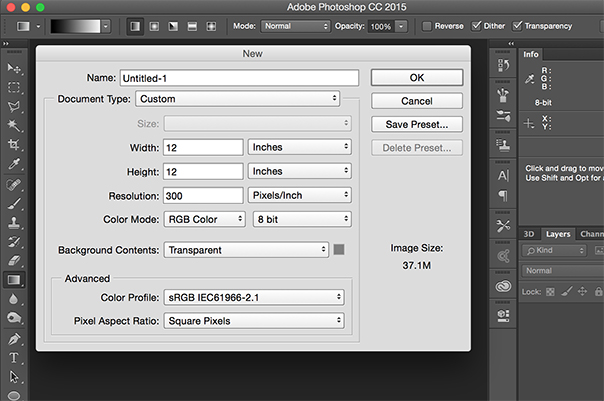Image resolution: width=604 pixels, height=401 pixels.
Task: Choose Radial Gradient style
Action: coord(154,26)
